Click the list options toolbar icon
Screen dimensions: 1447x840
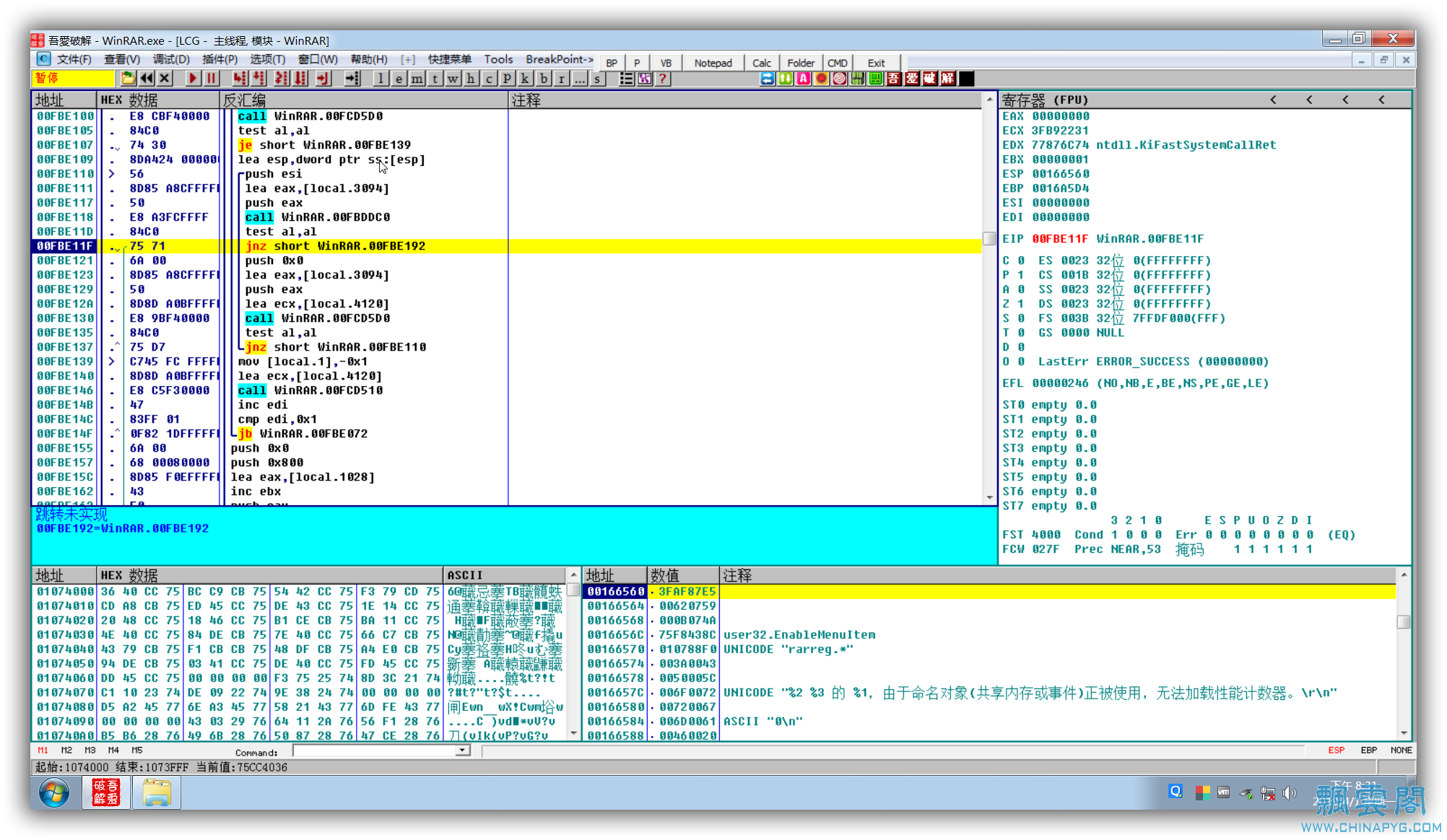coord(627,79)
